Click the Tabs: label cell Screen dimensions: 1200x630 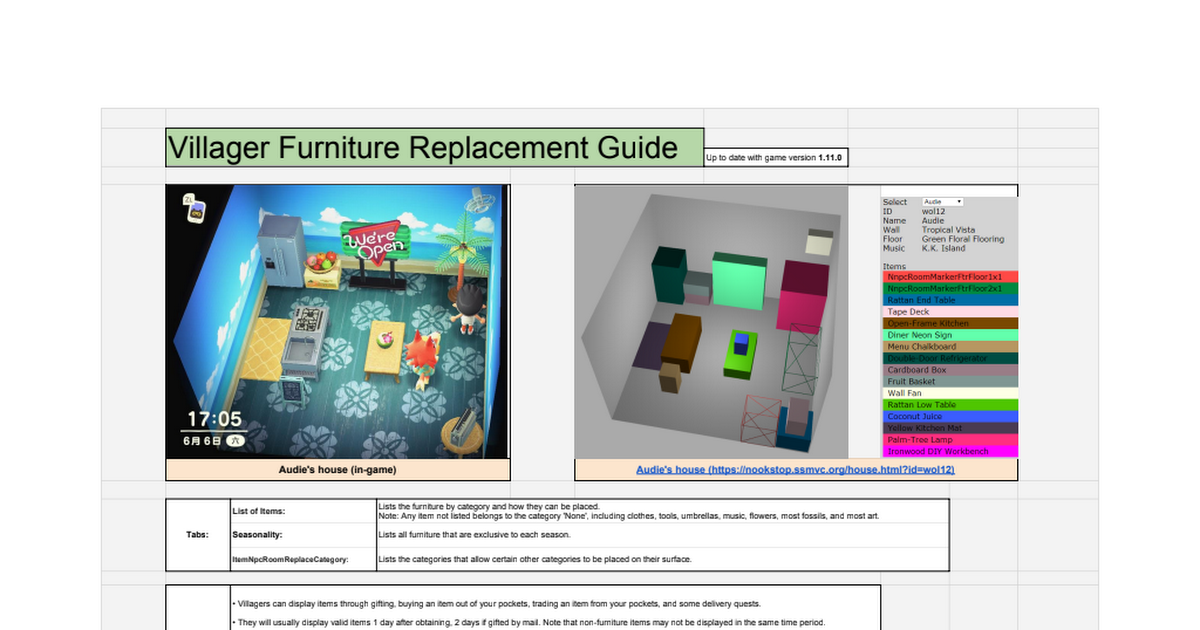click(198, 535)
